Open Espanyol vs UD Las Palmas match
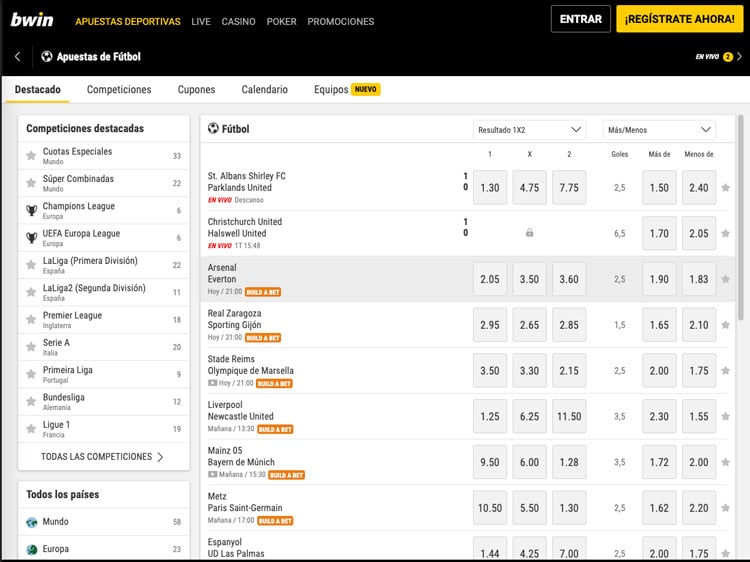Viewport: 750px width, 562px height. [236, 548]
